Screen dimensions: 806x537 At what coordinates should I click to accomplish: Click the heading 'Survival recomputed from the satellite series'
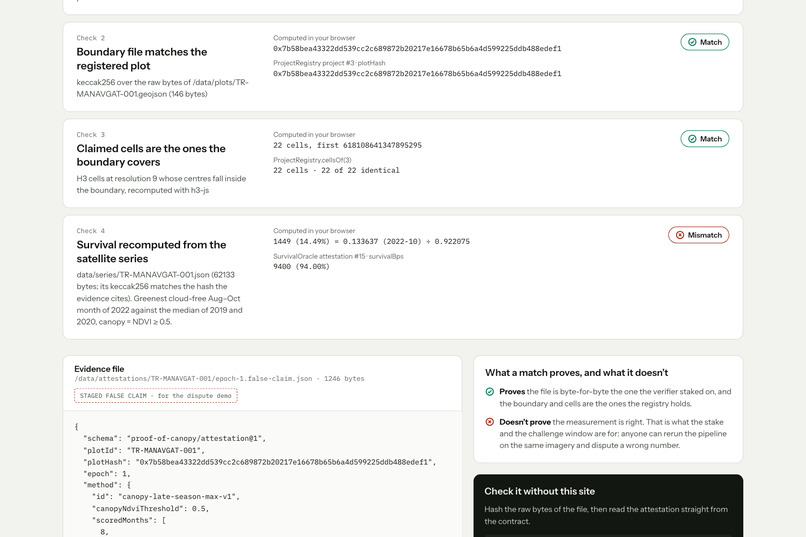point(151,251)
